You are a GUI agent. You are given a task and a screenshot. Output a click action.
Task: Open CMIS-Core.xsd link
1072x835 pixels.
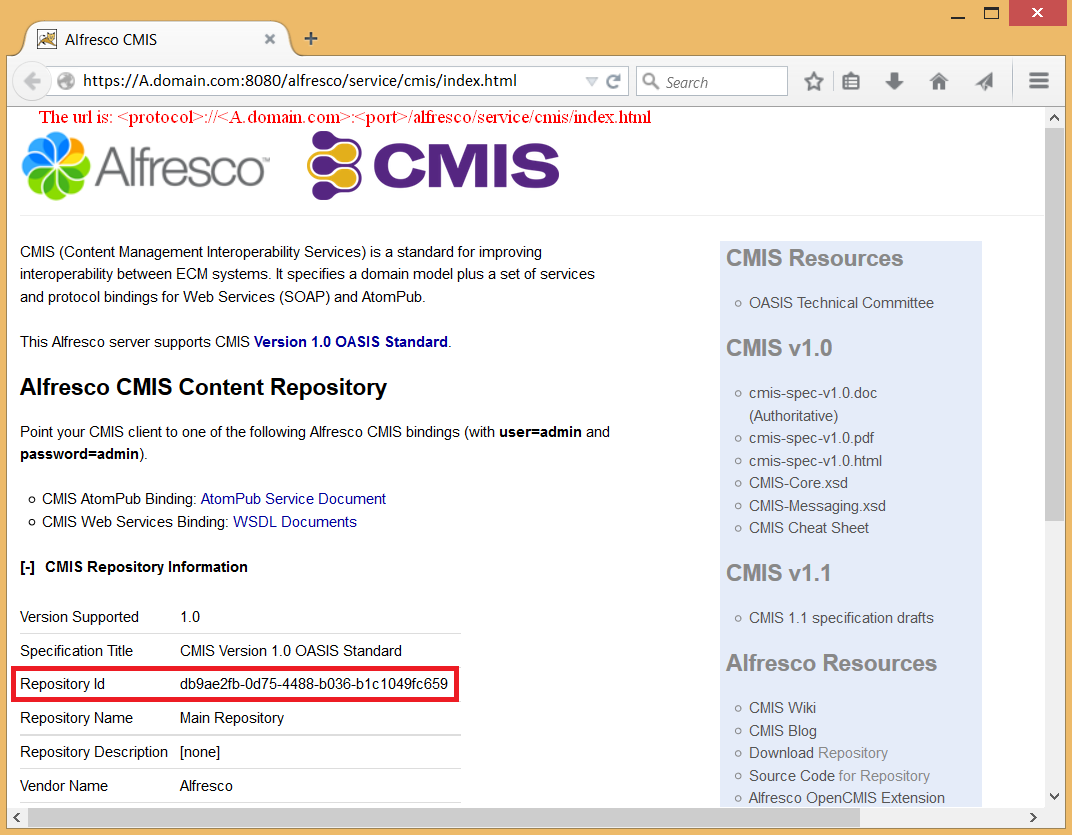798,483
